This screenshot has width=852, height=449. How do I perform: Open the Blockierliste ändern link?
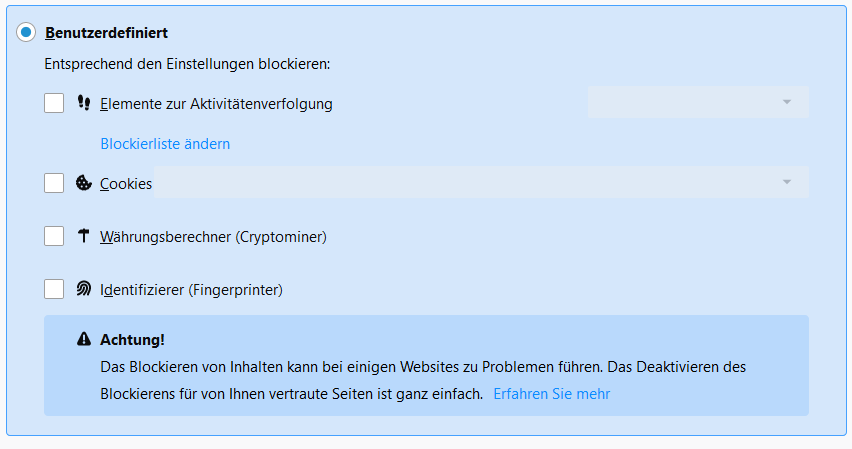tap(165, 144)
